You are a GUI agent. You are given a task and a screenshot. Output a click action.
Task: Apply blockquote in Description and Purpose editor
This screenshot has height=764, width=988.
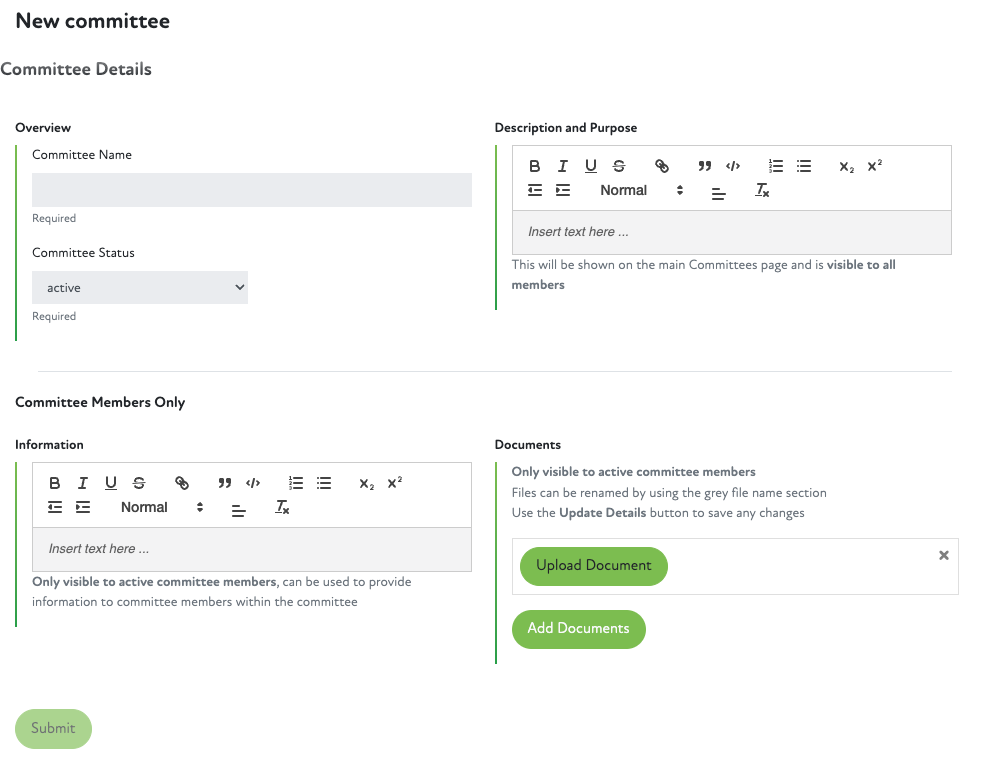[704, 167]
